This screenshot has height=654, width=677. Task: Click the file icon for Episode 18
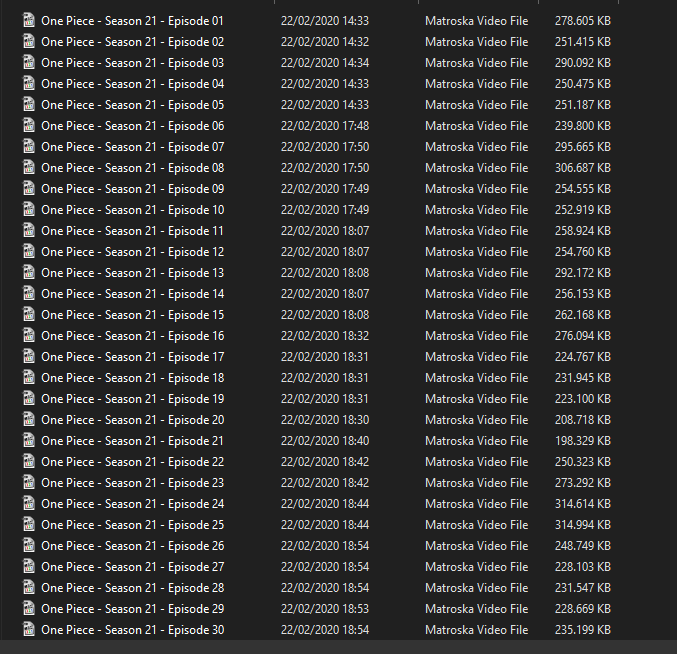[x=29, y=378]
